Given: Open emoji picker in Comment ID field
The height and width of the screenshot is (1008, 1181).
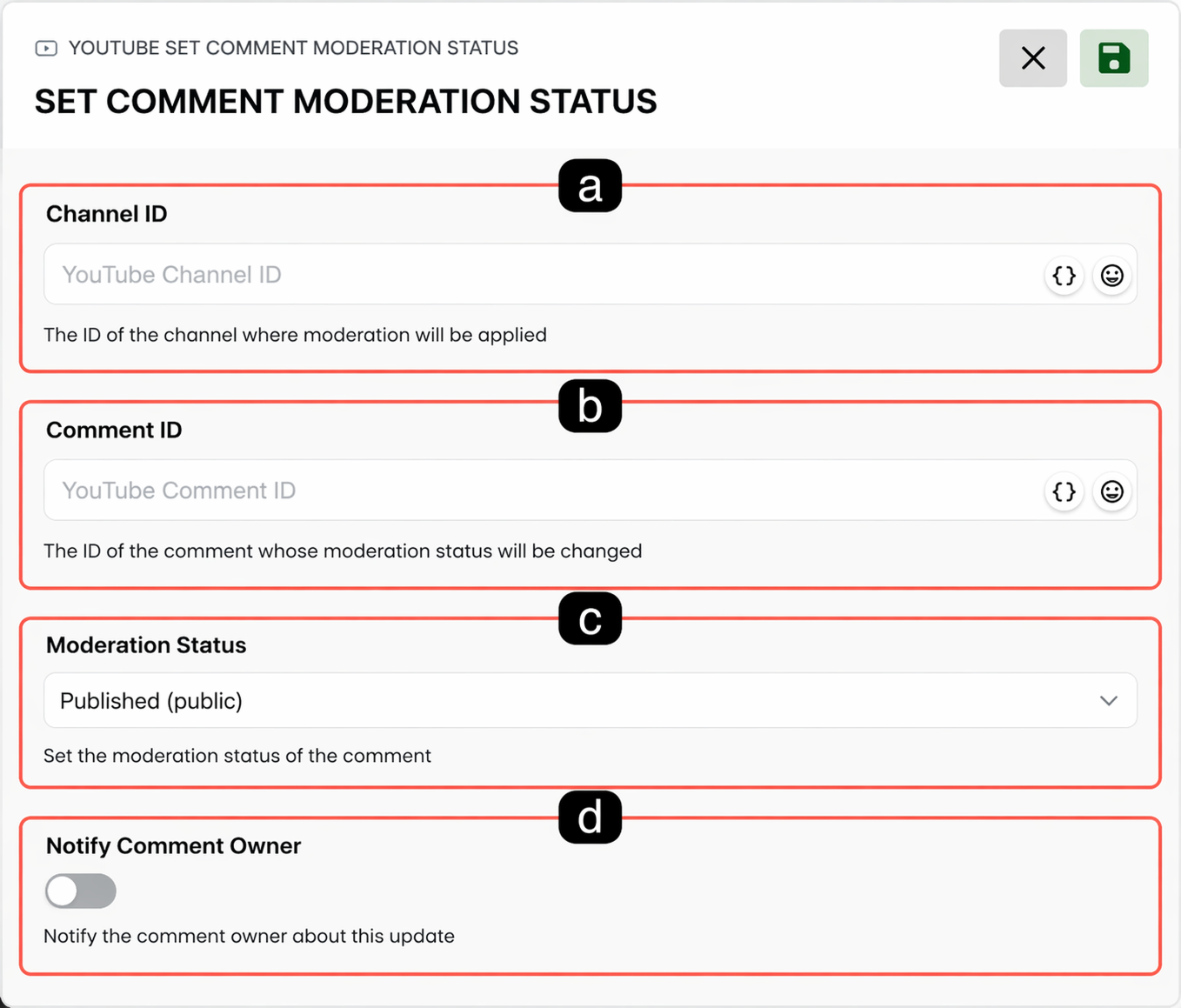Looking at the screenshot, I should coord(1112,491).
